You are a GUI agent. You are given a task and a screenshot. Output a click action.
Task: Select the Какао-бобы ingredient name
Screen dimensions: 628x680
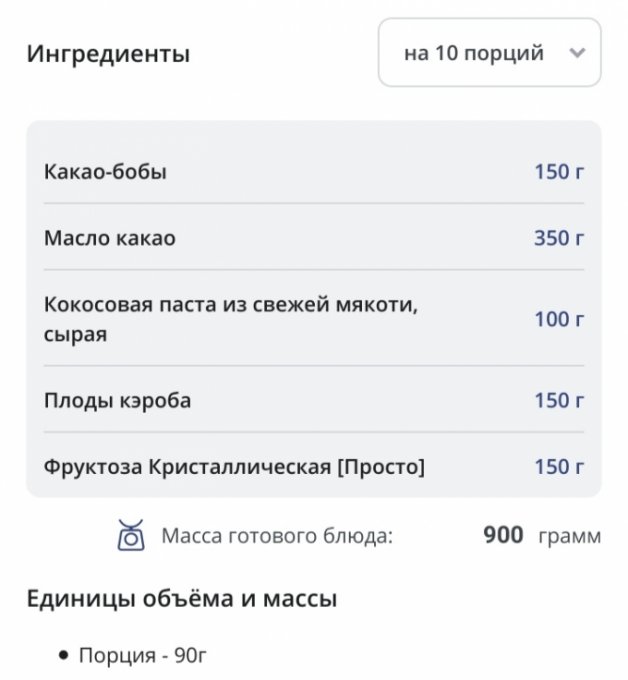point(105,172)
